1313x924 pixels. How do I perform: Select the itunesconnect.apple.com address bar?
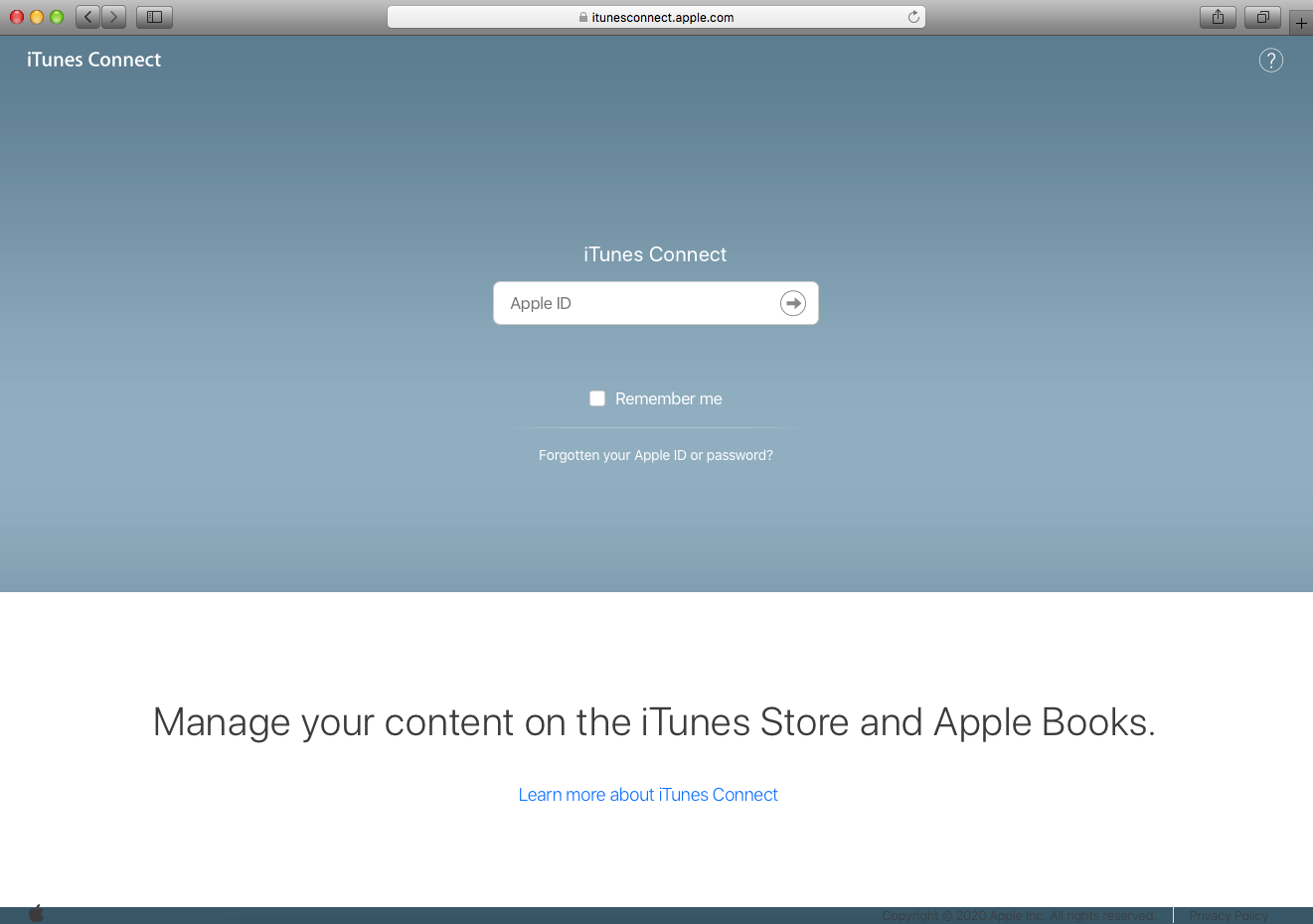(x=656, y=17)
